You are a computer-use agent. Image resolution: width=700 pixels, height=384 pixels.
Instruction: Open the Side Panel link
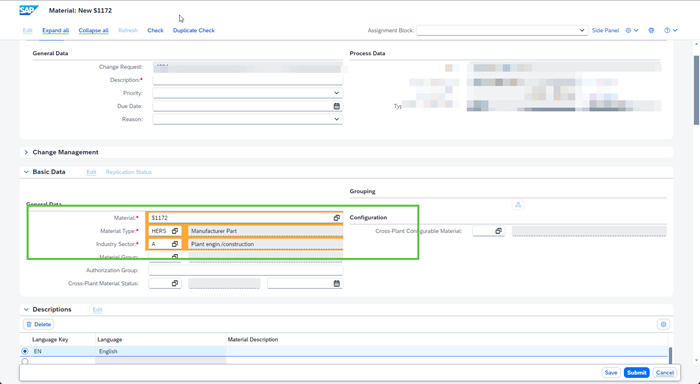605,30
